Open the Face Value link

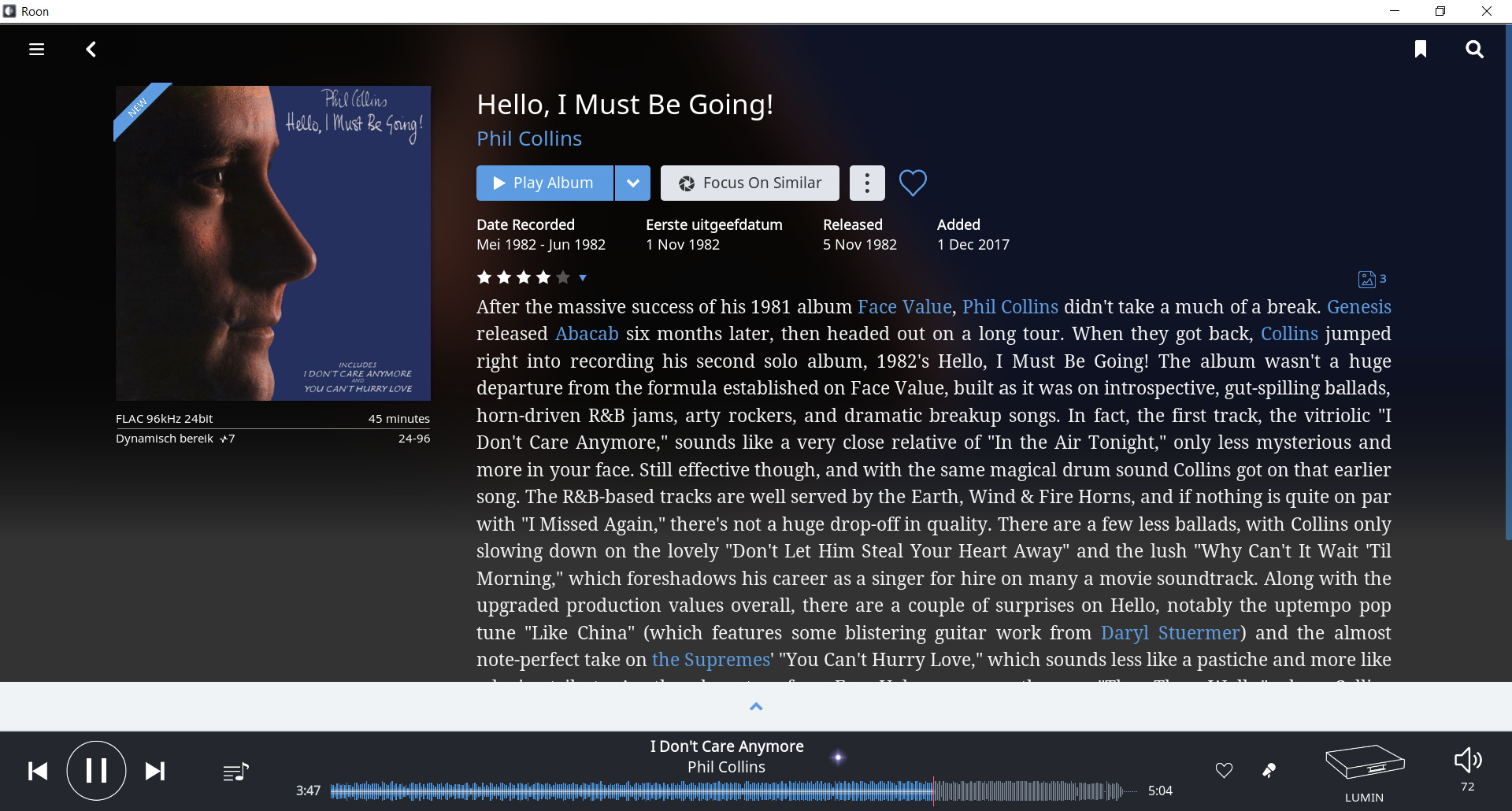[905, 307]
